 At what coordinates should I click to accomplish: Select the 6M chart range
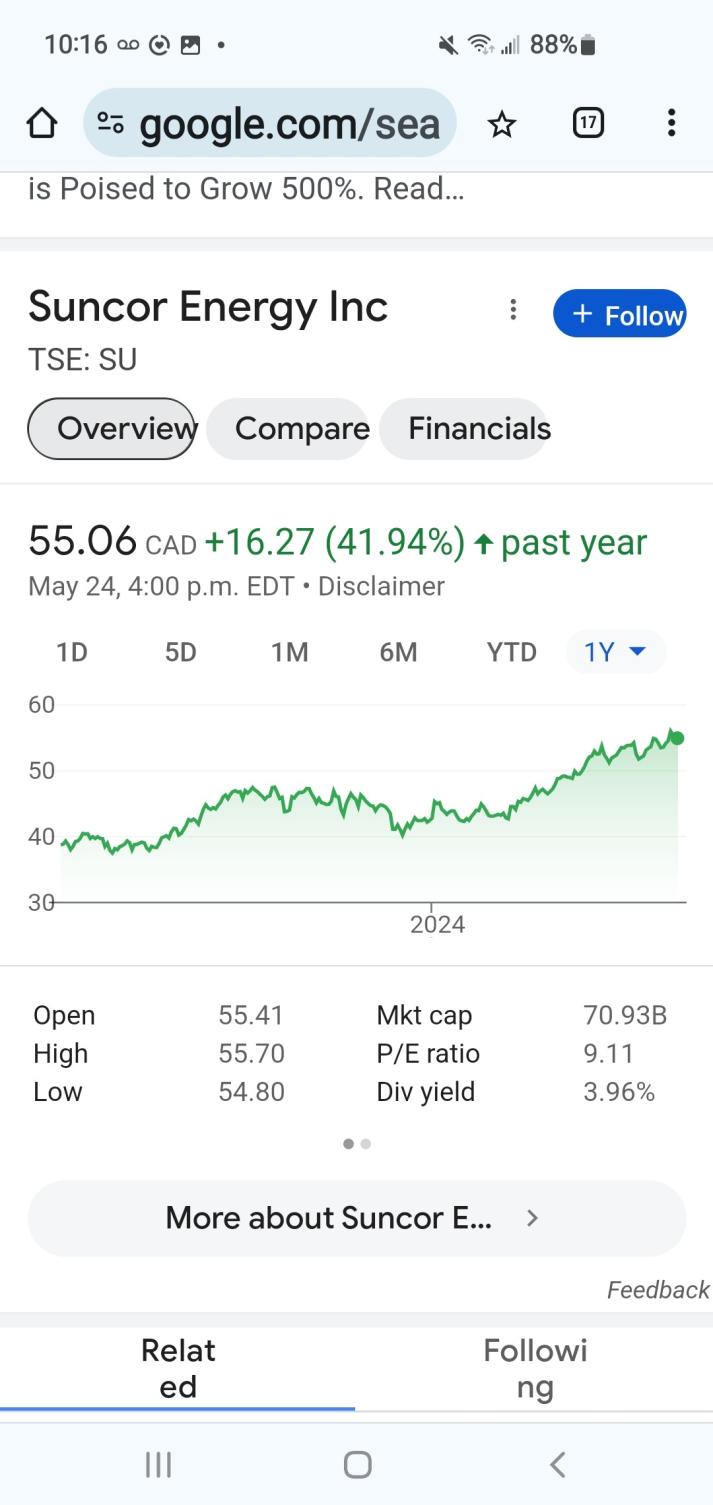pyautogui.click(x=398, y=652)
